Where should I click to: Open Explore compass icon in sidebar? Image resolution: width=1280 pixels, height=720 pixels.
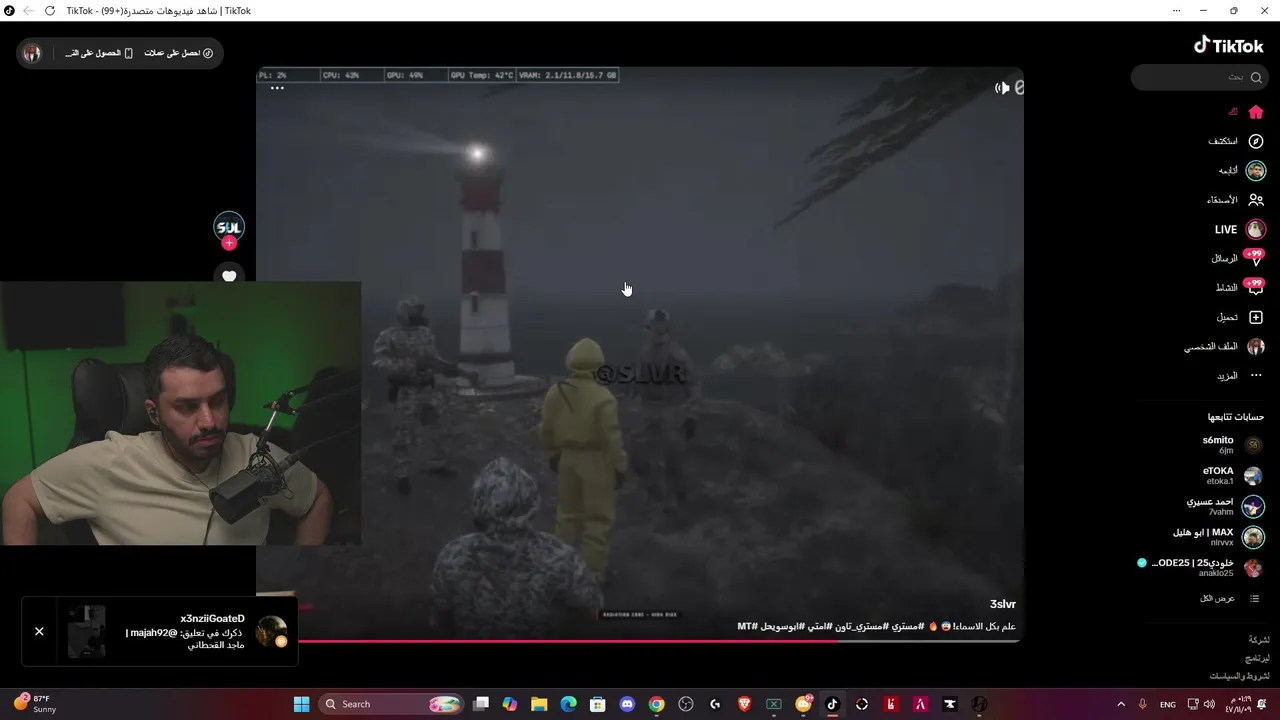click(1256, 141)
